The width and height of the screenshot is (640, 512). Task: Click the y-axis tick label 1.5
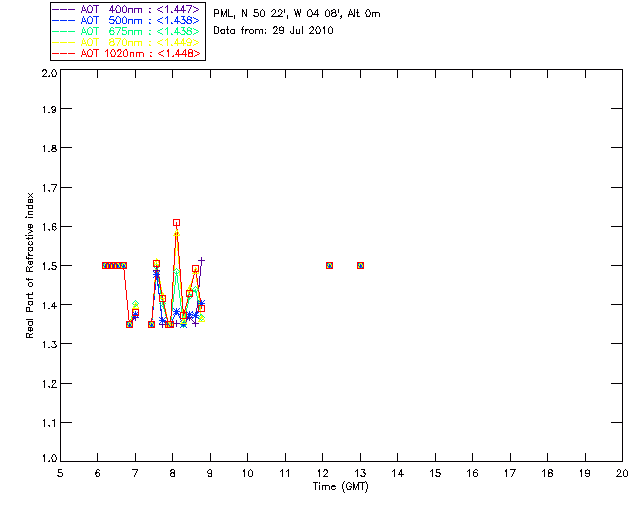click(x=49, y=266)
